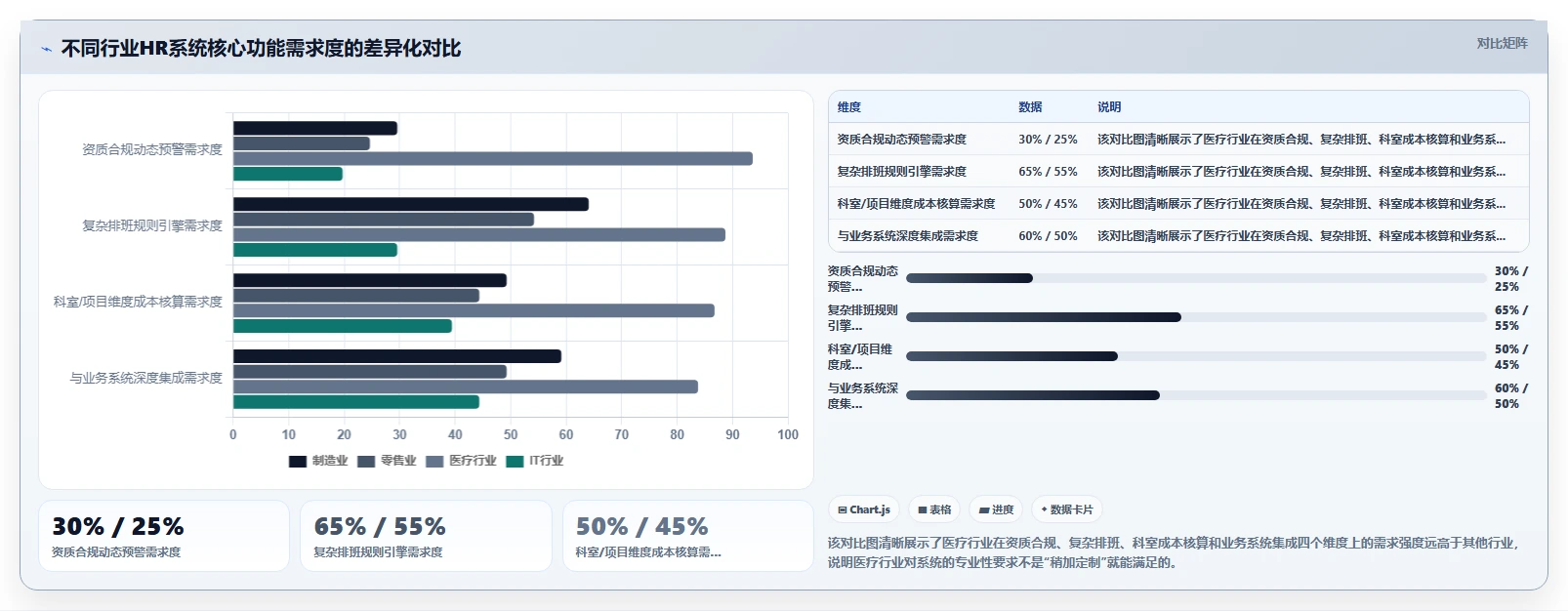
Task: Open the 30% / 25% stat card
Action: coord(164,536)
